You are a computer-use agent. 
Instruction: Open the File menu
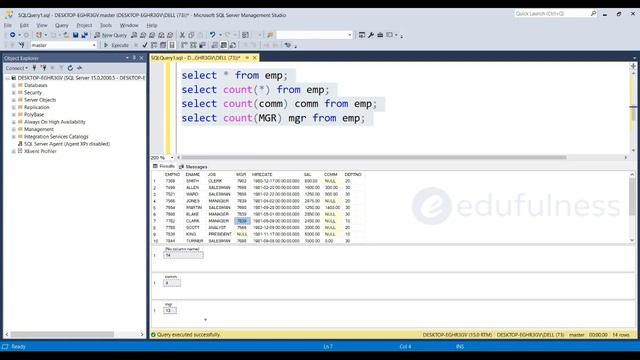tap(8, 25)
